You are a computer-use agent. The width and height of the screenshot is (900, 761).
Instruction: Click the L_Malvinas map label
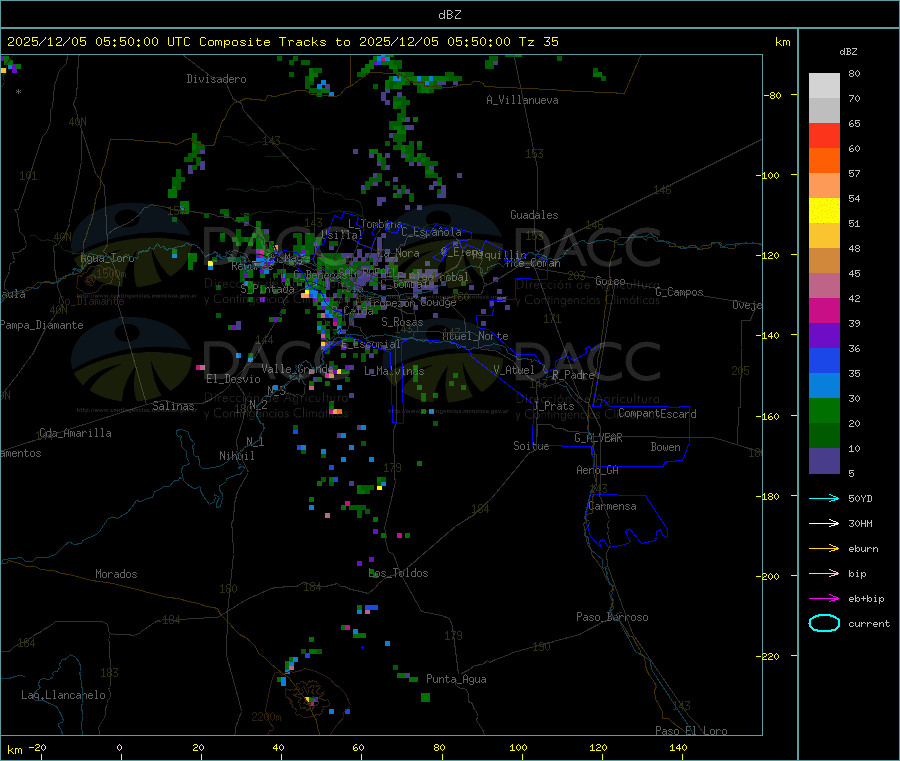pyautogui.click(x=394, y=371)
